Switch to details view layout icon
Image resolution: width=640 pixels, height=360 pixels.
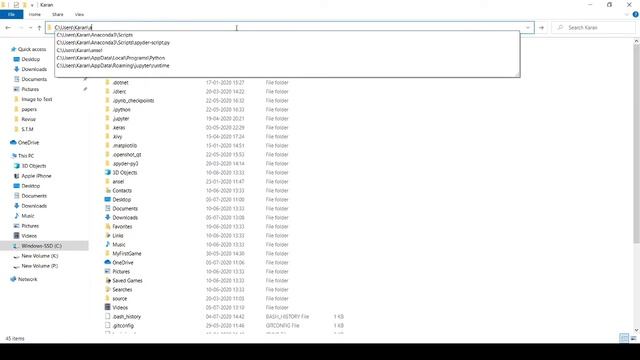[x=624, y=338]
